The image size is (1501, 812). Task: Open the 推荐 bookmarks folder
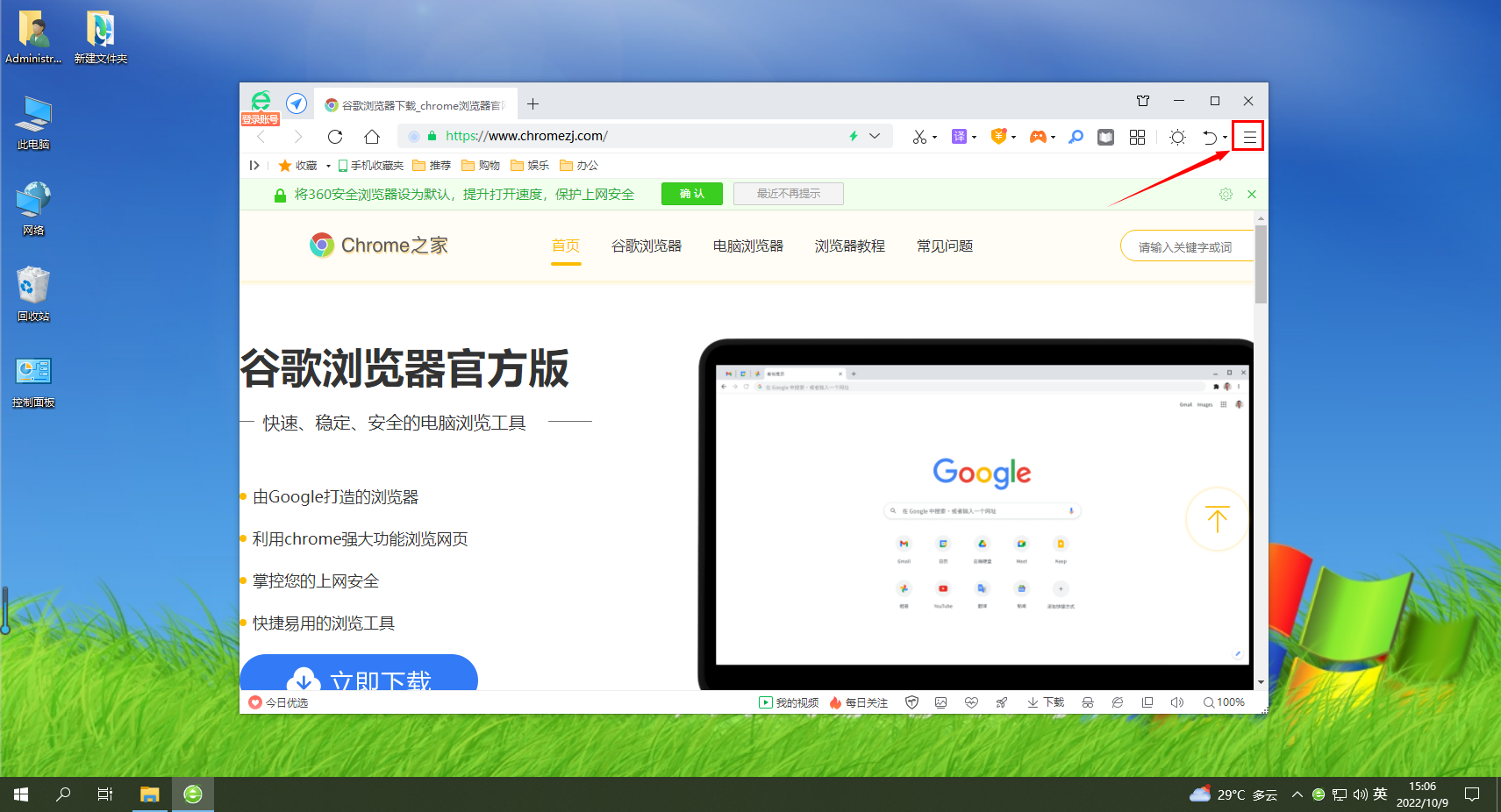point(432,166)
